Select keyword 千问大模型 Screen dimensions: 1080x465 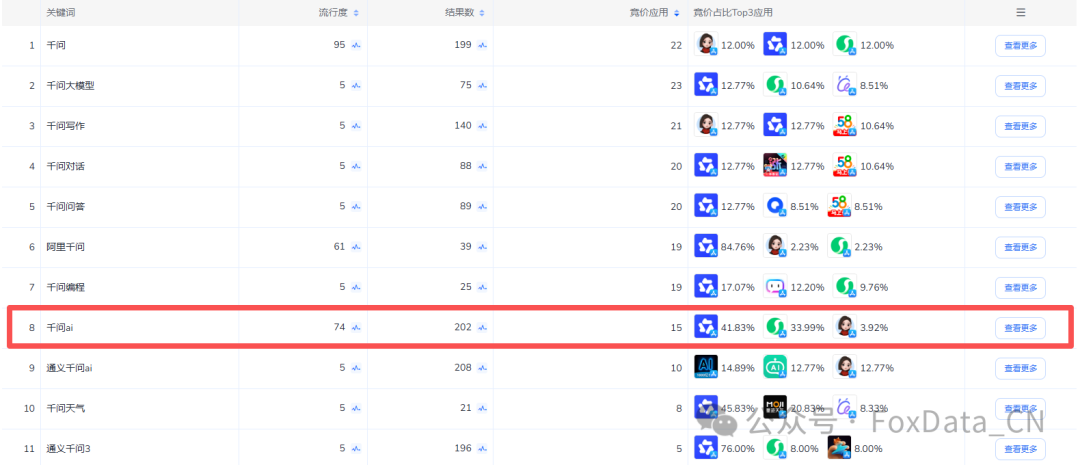(70, 86)
